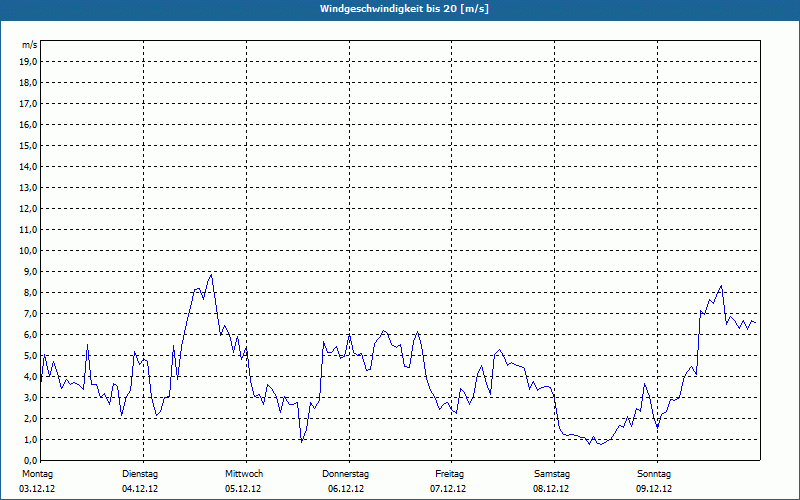Click the 15,0 y-axis label
The width and height of the screenshot is (800, 500).
pyautogui.click(x=28, y=145)
